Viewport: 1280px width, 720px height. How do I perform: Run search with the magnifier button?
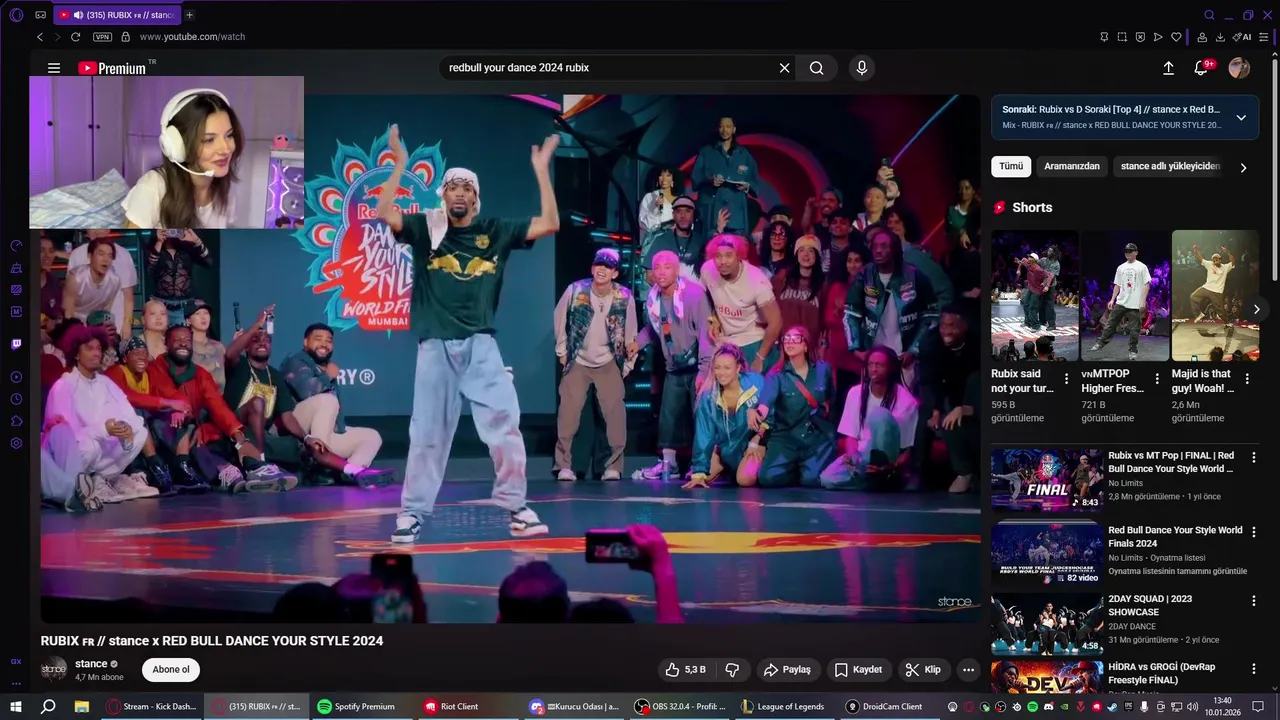click(817, 68)
